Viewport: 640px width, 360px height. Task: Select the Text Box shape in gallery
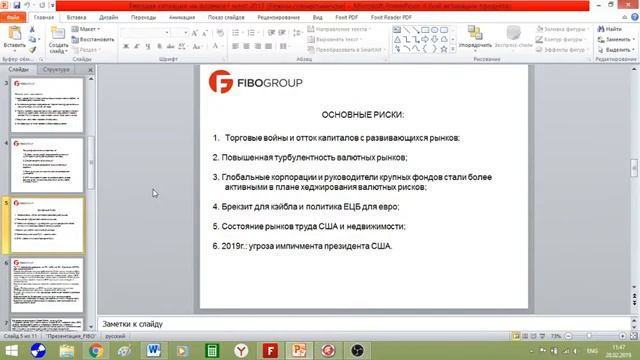[x=397, y=30]
